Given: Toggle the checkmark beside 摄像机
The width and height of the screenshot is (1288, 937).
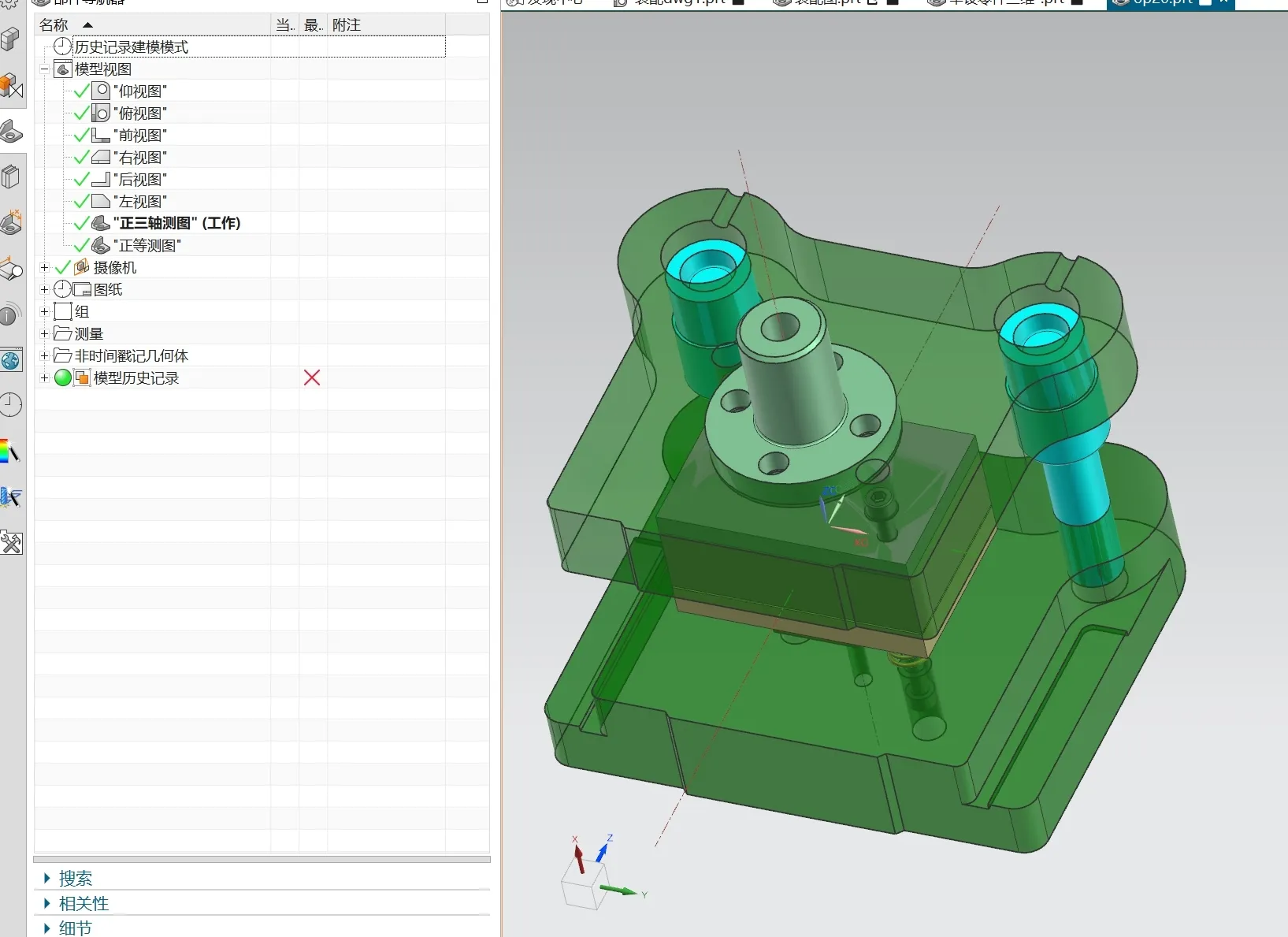Looking at the screenshot, I should point(63,267).
